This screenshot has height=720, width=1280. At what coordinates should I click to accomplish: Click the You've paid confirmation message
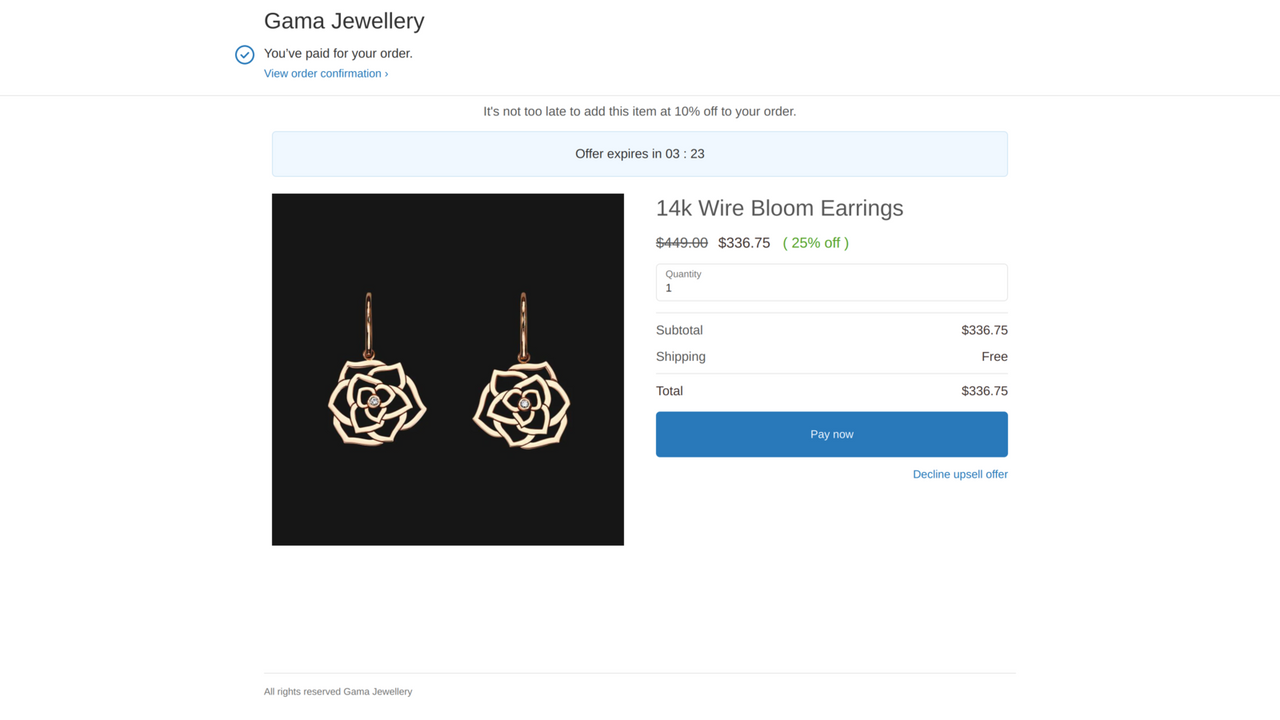tap(337, 53)
